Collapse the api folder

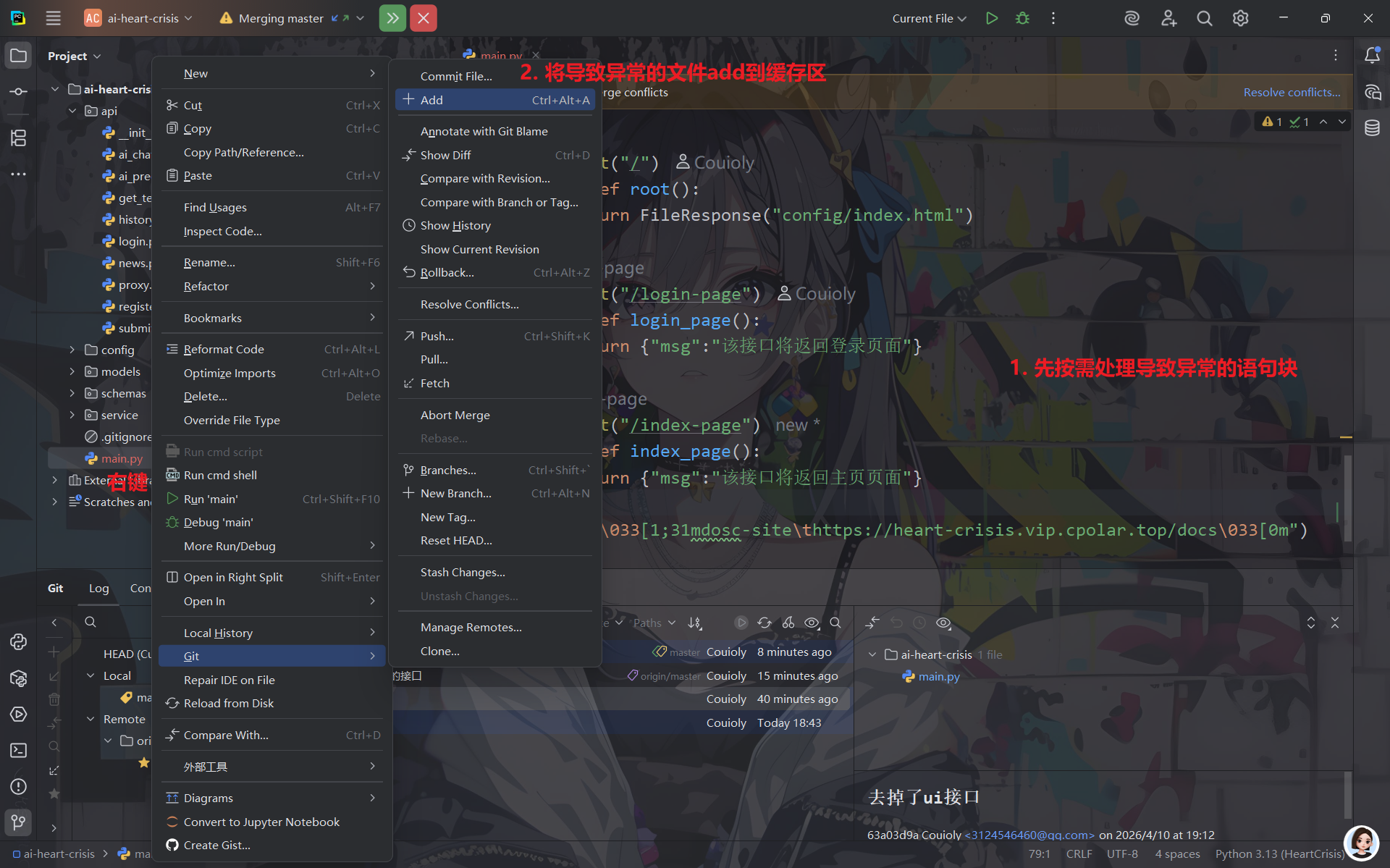(x=72, y=111)
